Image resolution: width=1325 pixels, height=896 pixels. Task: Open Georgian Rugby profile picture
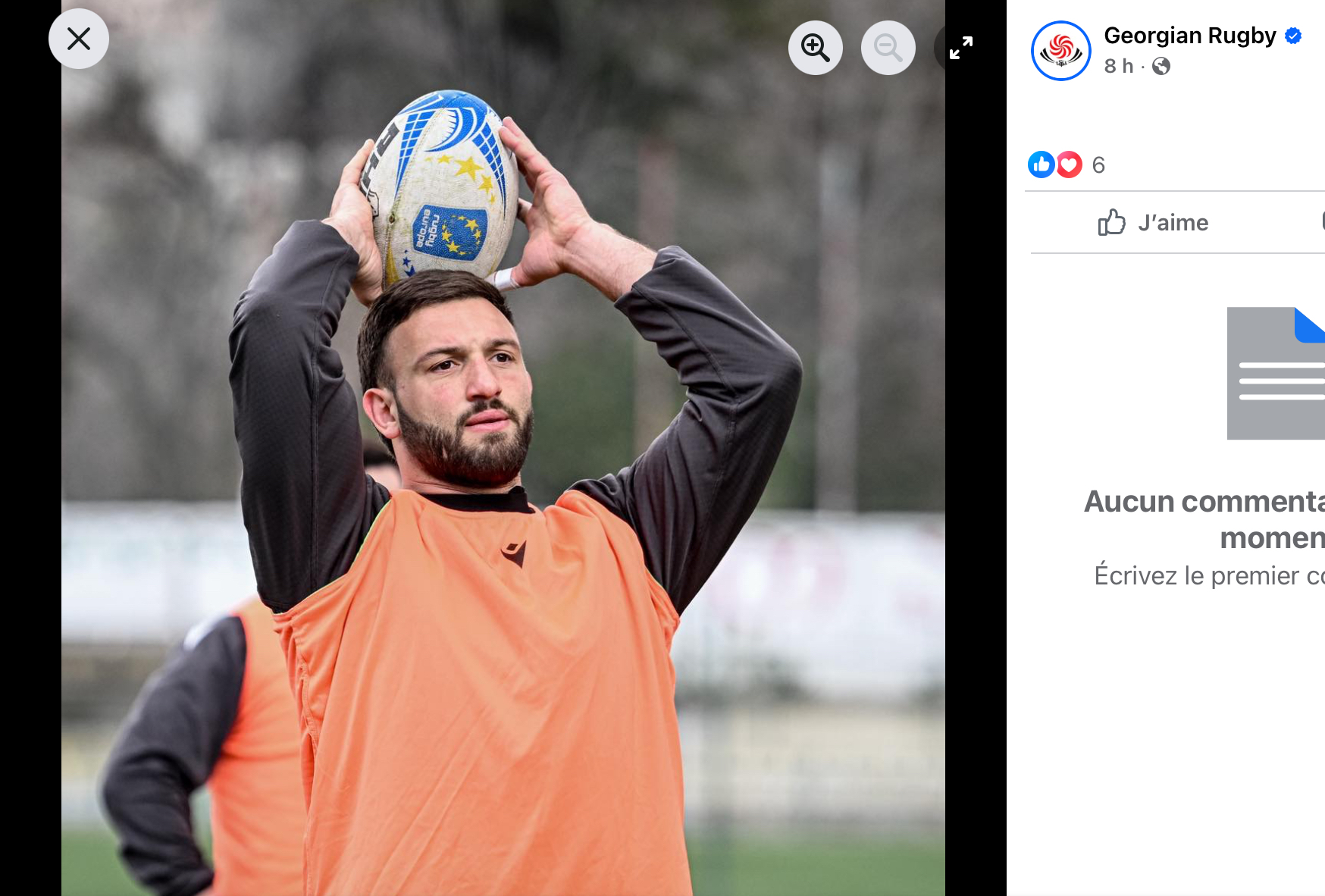tap(1060, 51)
